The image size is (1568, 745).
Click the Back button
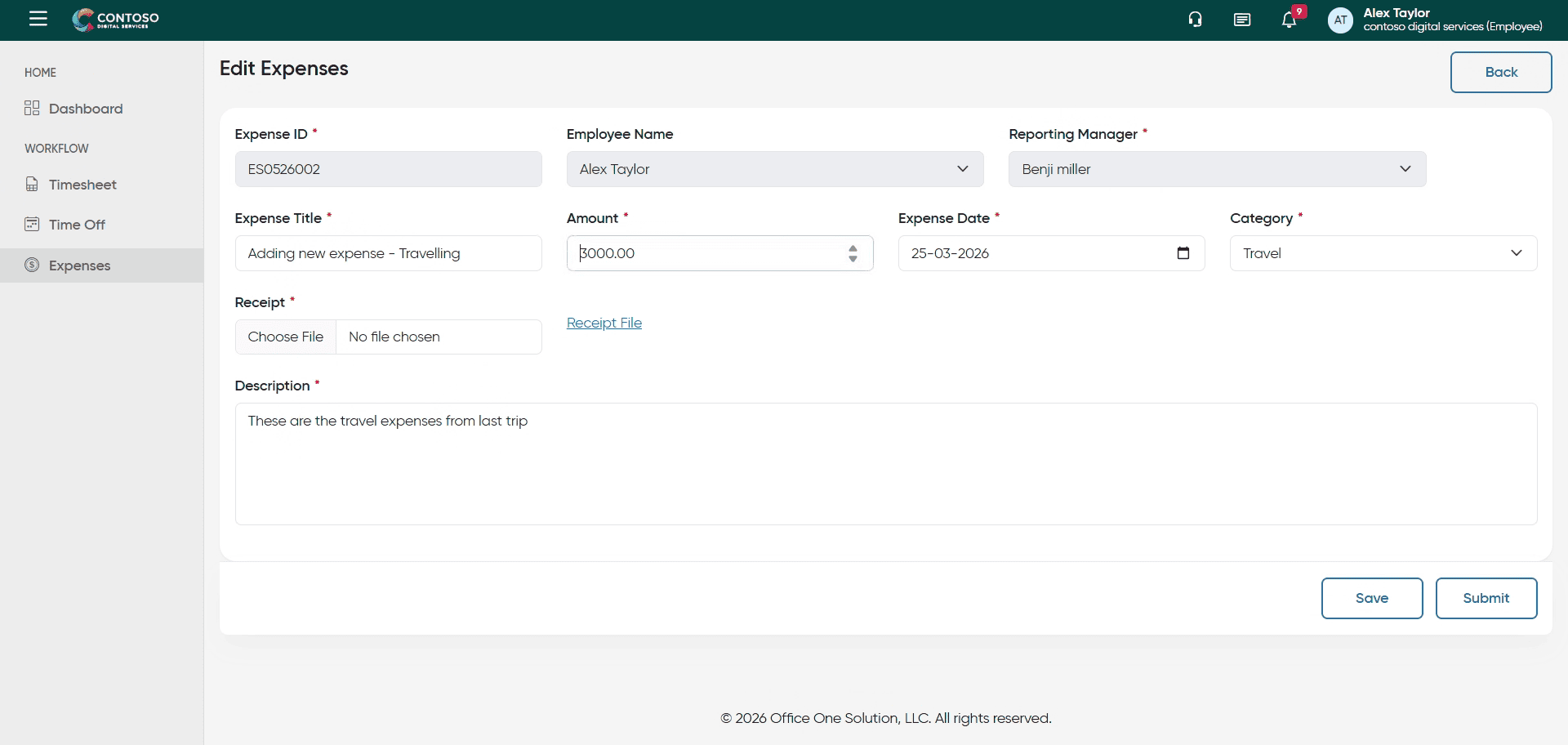pos(1500,72)
